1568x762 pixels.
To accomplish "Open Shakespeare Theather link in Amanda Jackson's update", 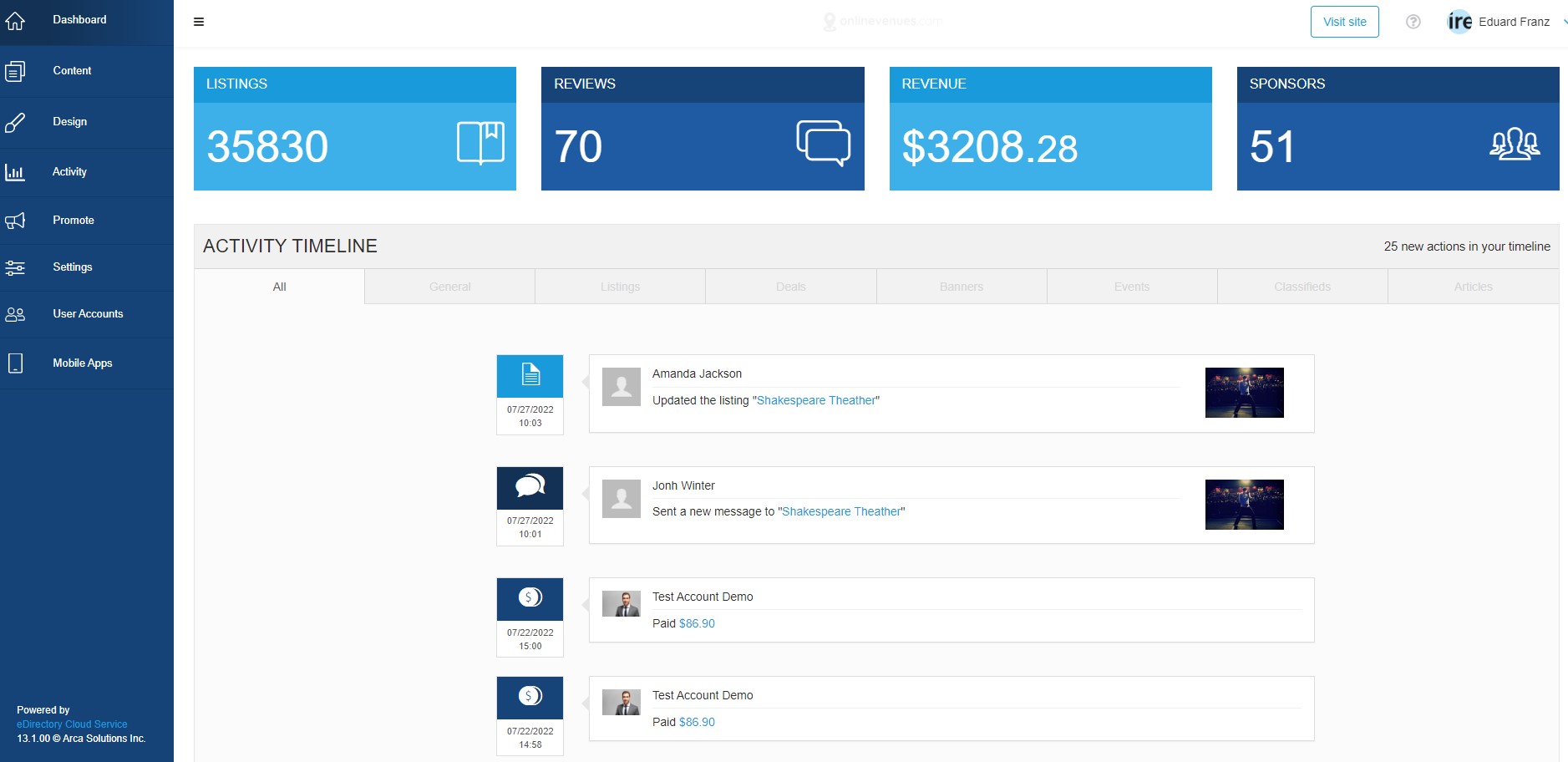I will (815, 400).
